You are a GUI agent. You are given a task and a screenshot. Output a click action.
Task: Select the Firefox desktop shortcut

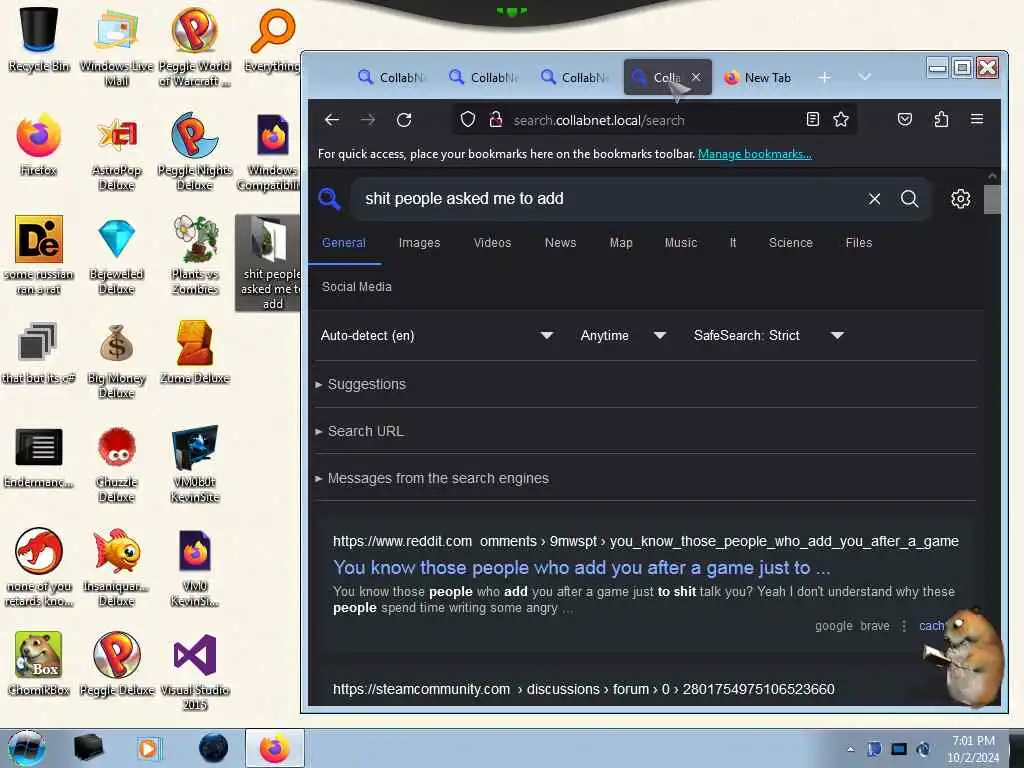pyautogui.click(x=39, y=144)
